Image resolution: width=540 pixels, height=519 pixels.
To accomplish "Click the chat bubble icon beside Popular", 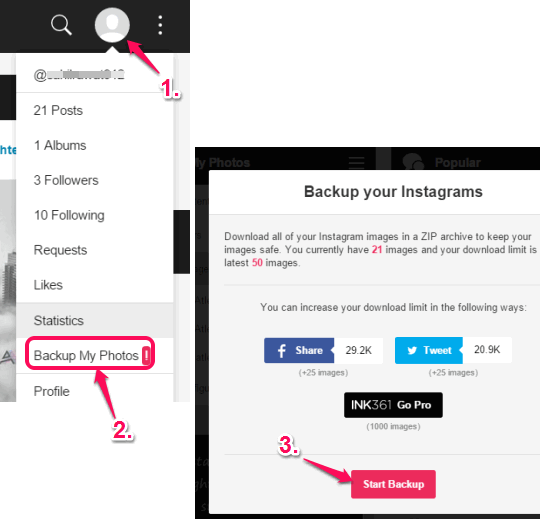I will pyautogui.click(x=413, y=162).
